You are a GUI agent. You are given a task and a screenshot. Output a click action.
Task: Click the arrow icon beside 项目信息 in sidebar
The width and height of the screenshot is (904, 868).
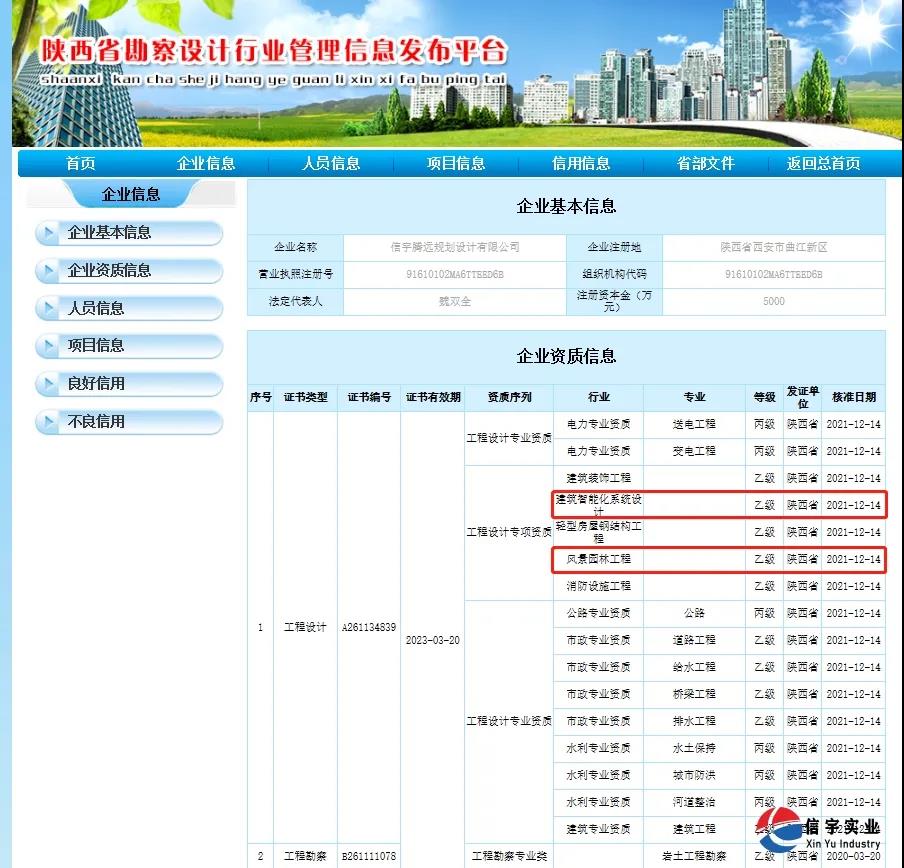coord(50,345)
